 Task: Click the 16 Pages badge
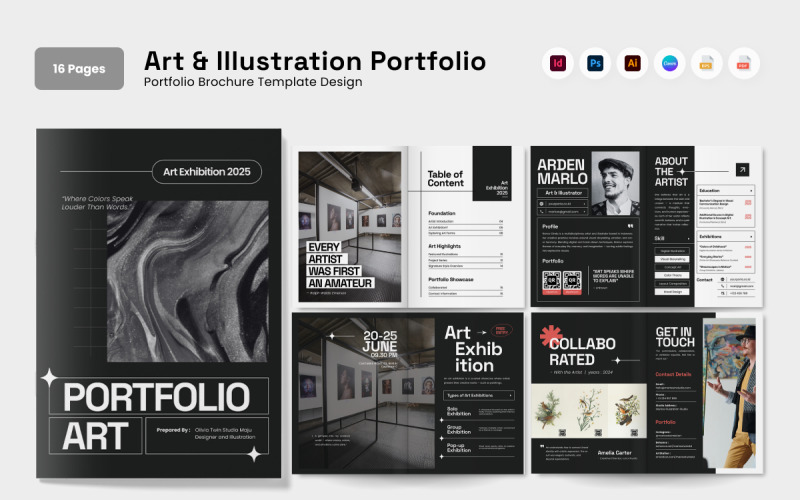[79, 68]
